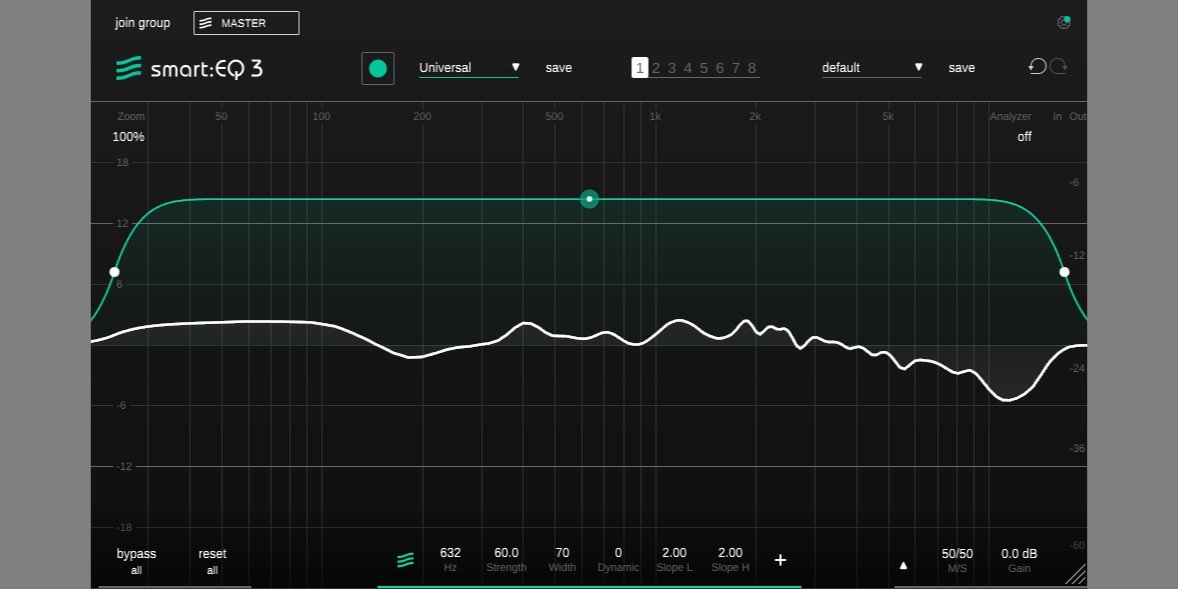The image size is (1178, 589).
Task: Select the green band node on the curve
Action: click(x=590, y=199)
